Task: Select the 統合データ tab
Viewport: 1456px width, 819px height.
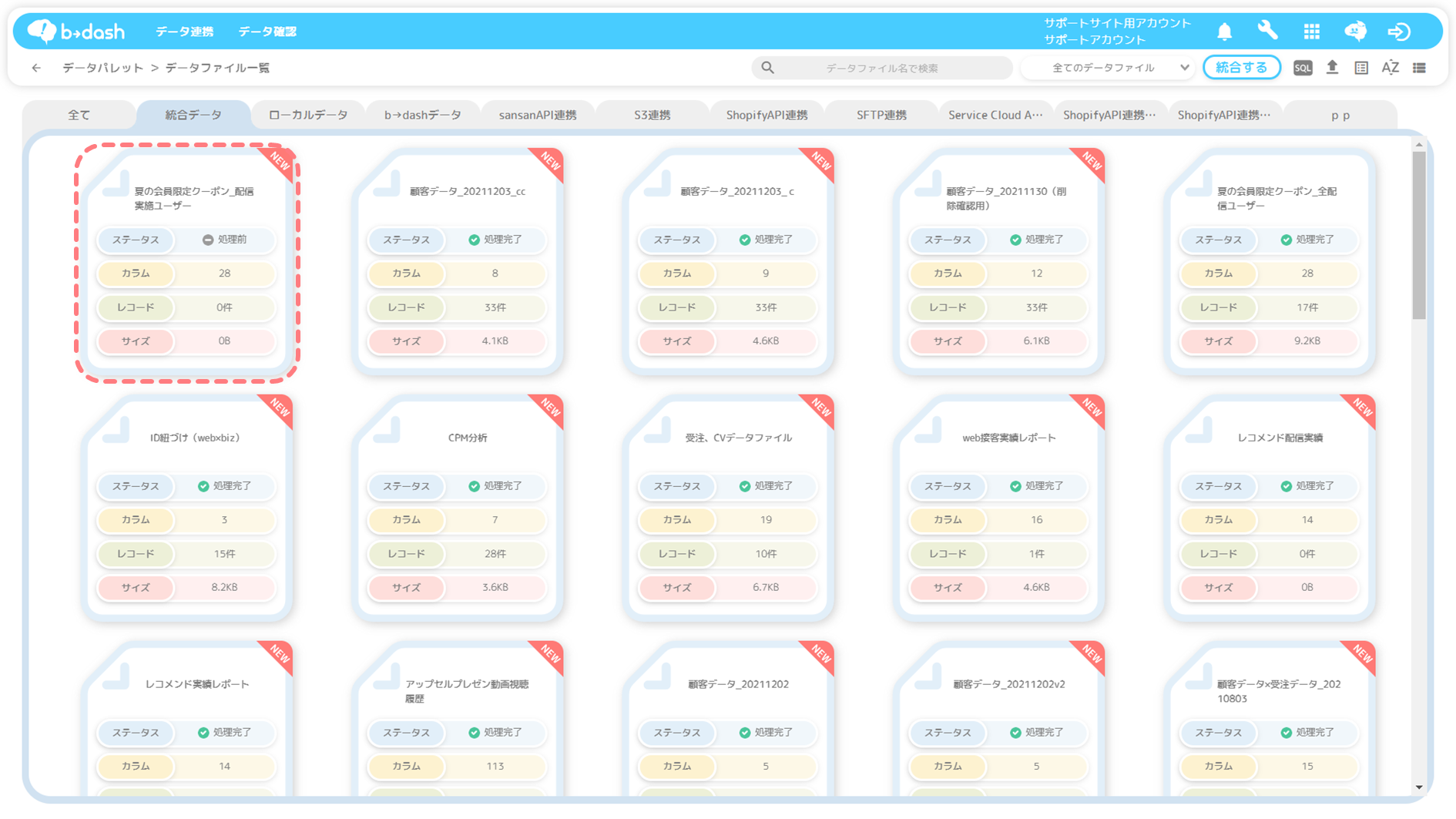Action: pos(193,115)
